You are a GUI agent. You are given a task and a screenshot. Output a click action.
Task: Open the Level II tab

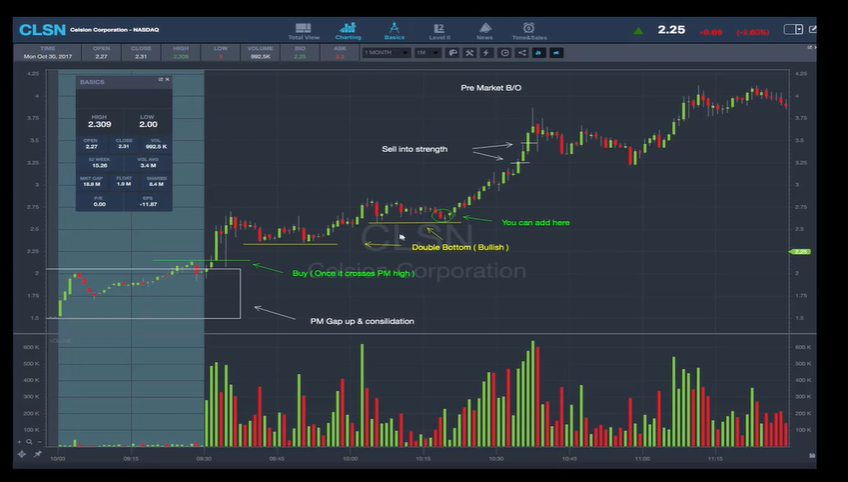click(x=439, y=31)
